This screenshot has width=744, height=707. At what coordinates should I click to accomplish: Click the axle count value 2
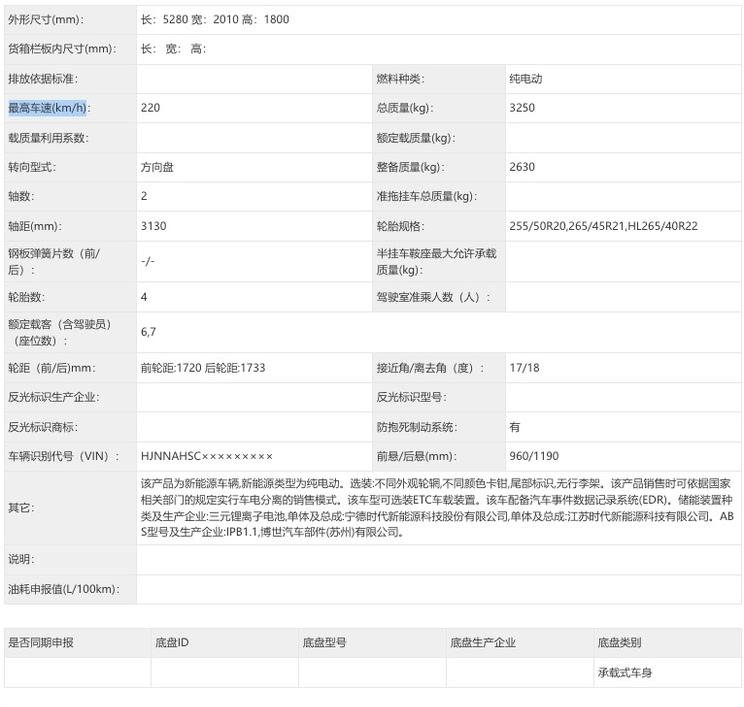point(144,196)
